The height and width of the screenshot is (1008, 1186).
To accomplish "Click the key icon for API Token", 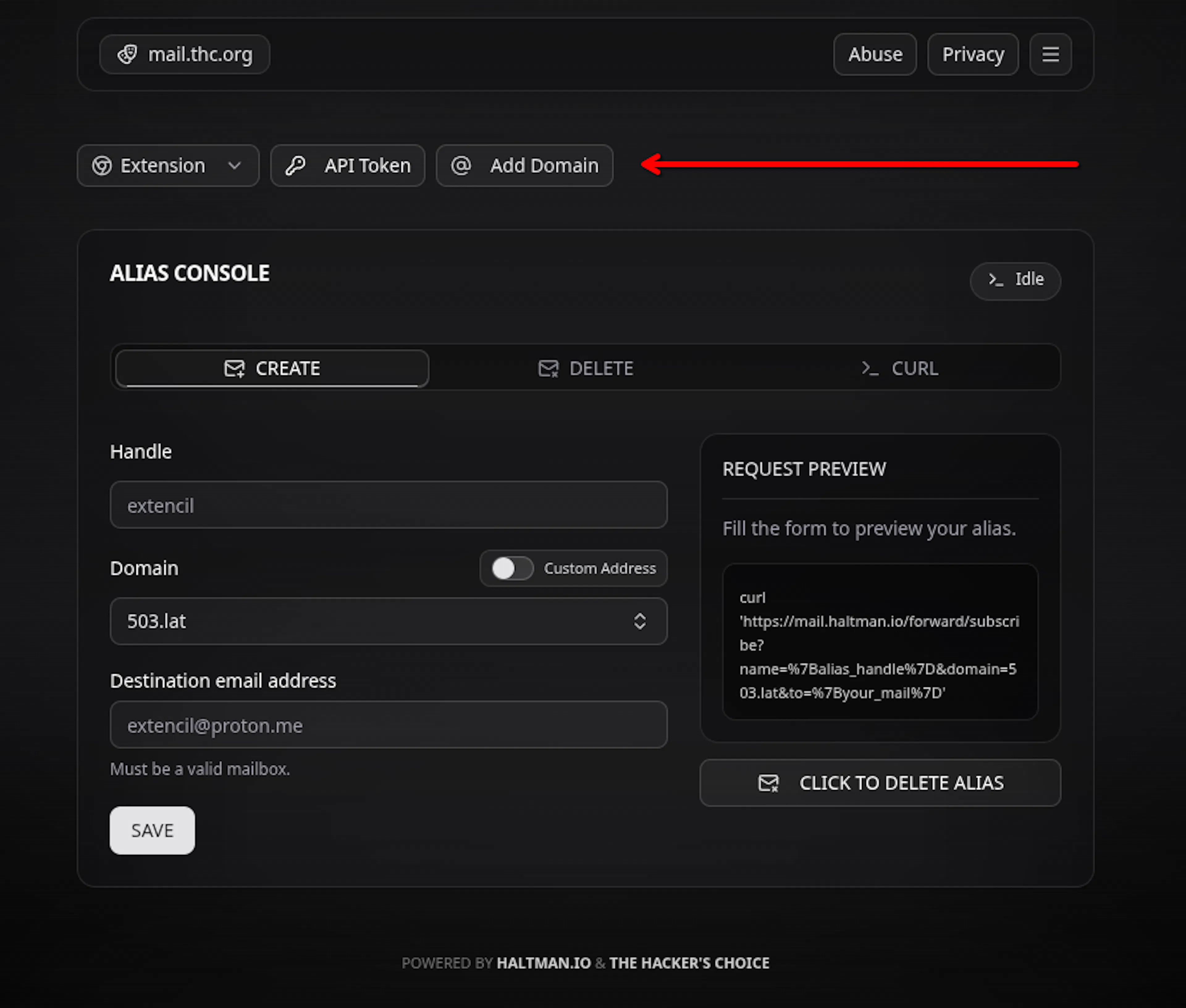I will tap(296, 166).
